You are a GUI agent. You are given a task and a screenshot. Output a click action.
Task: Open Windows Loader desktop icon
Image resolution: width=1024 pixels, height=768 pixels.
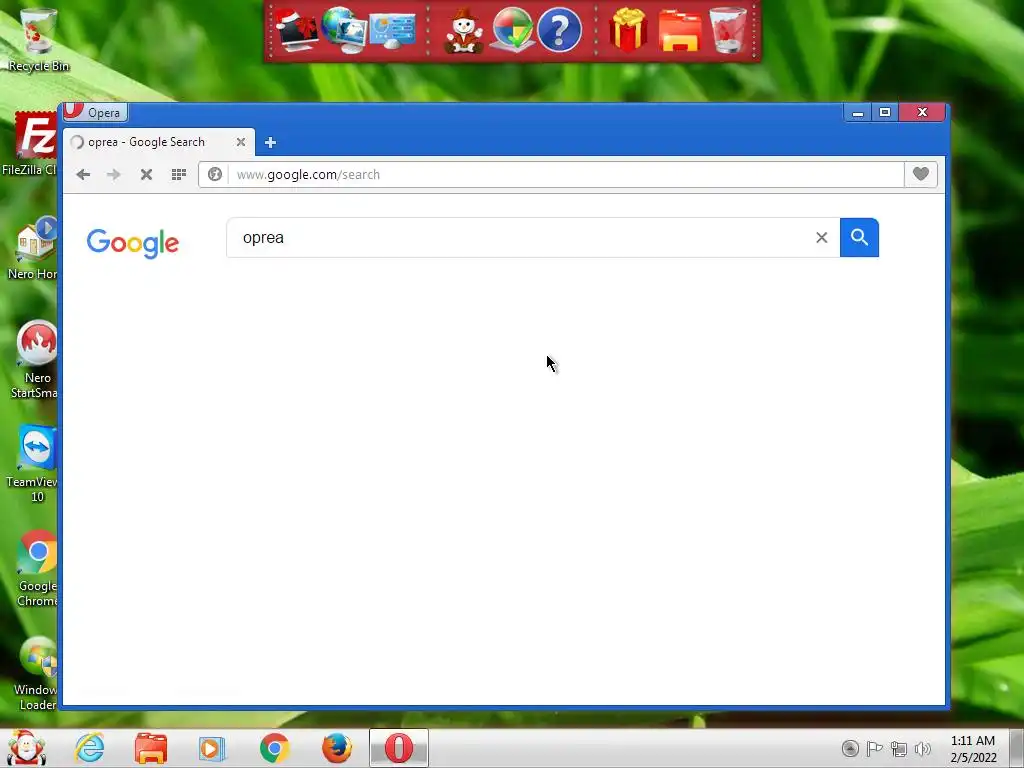pos(37,673)
